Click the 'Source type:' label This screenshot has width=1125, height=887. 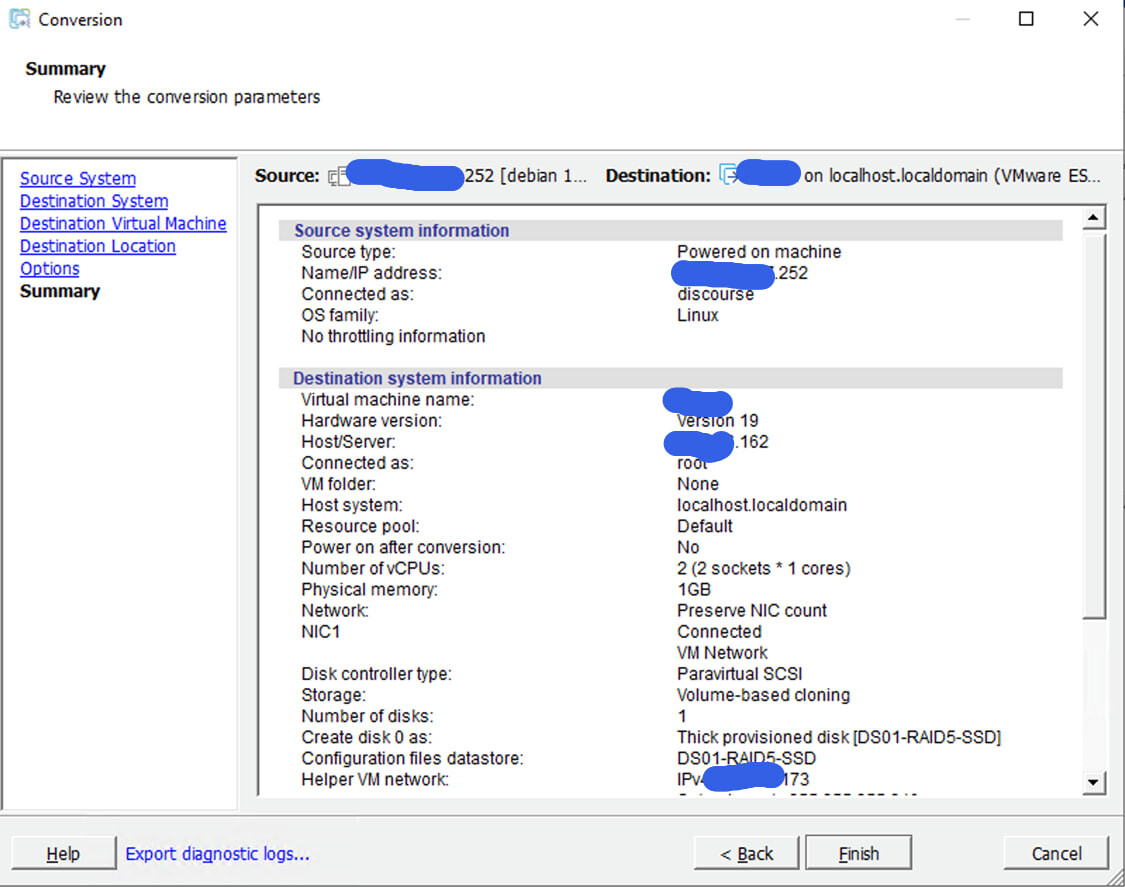click(x=348, y=252)
